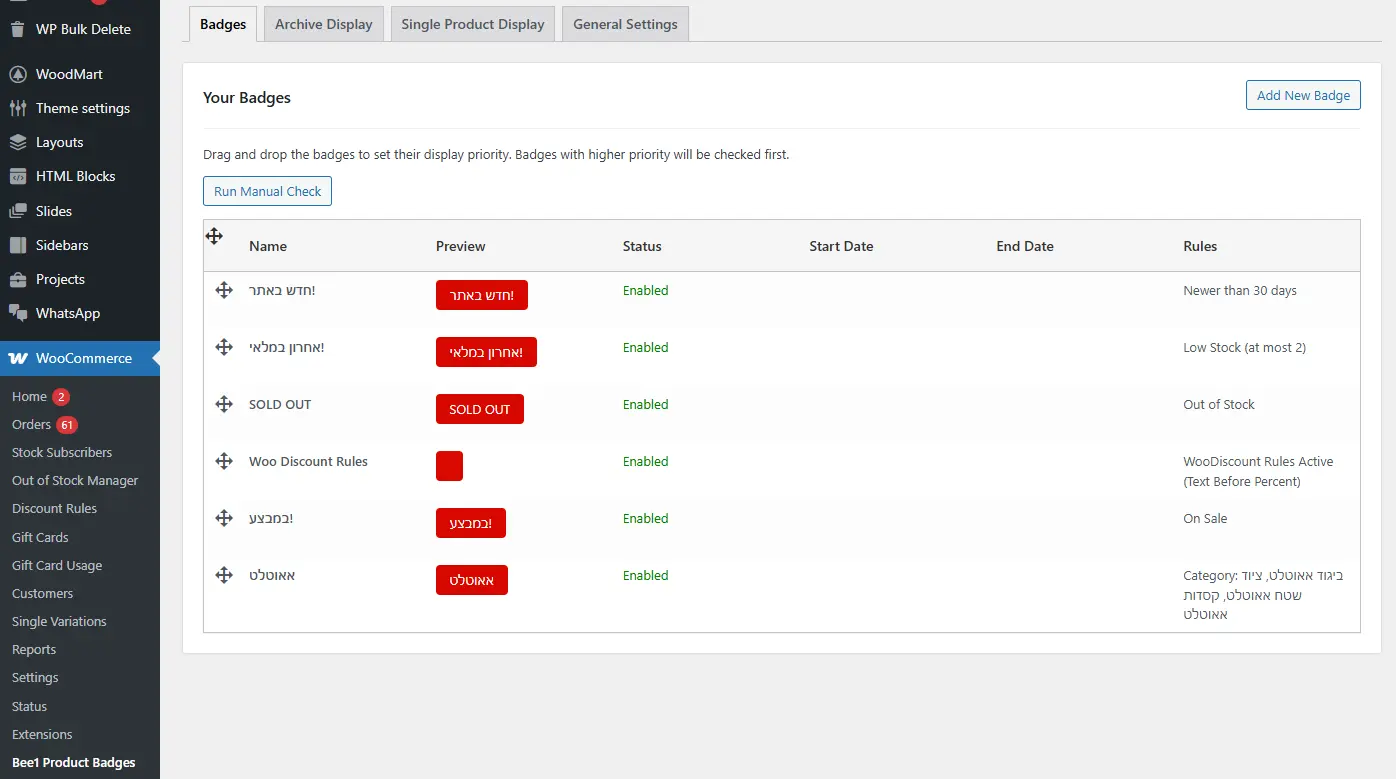Select the General Settings tab

point(625,24)
